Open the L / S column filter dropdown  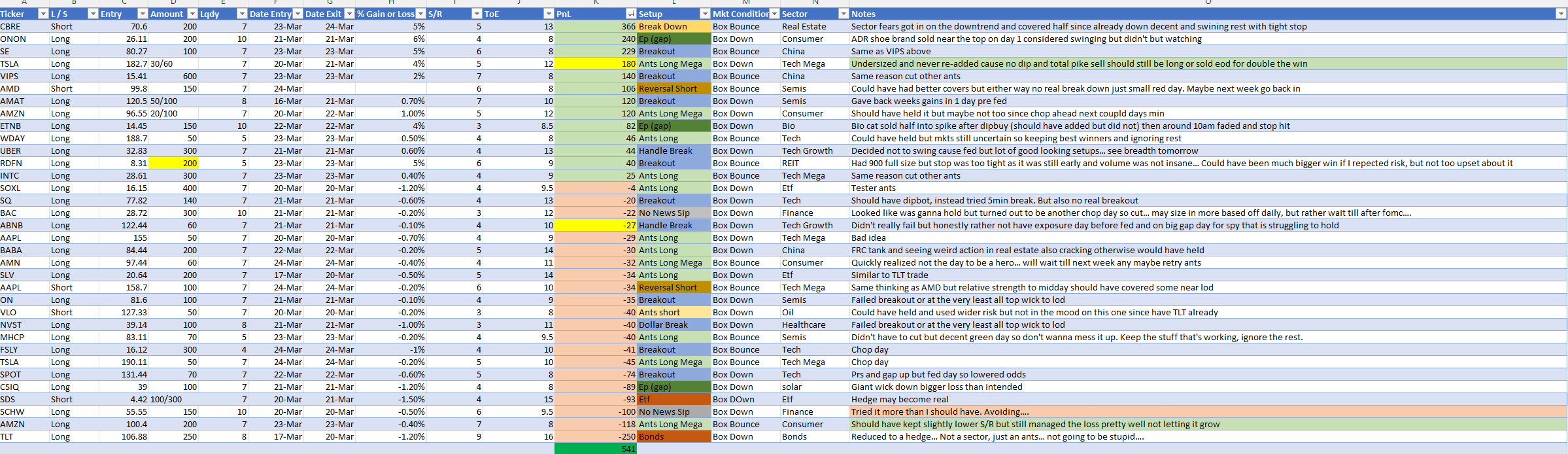(93, 14)
